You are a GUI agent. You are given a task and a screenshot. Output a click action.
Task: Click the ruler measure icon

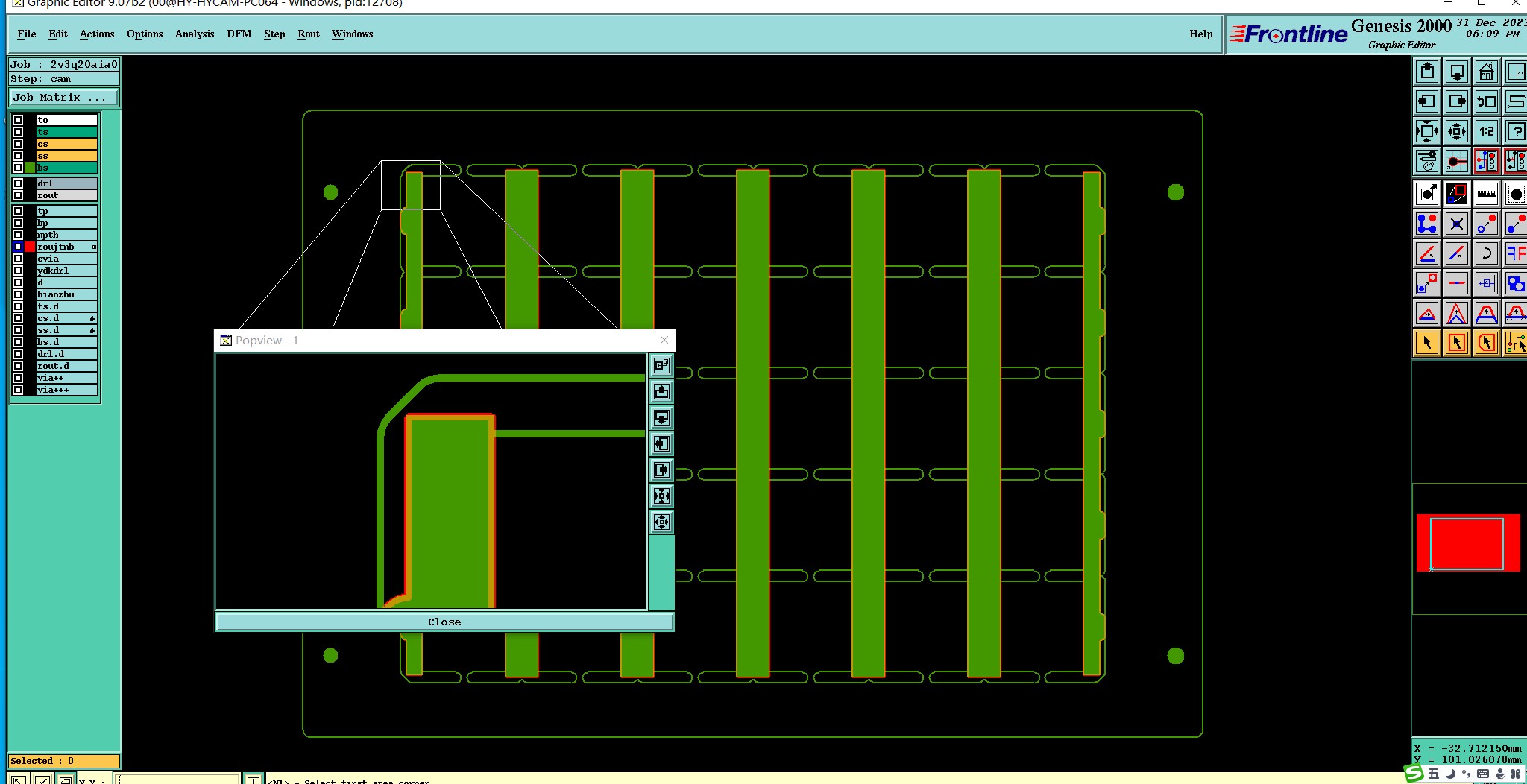[1487, 195]
